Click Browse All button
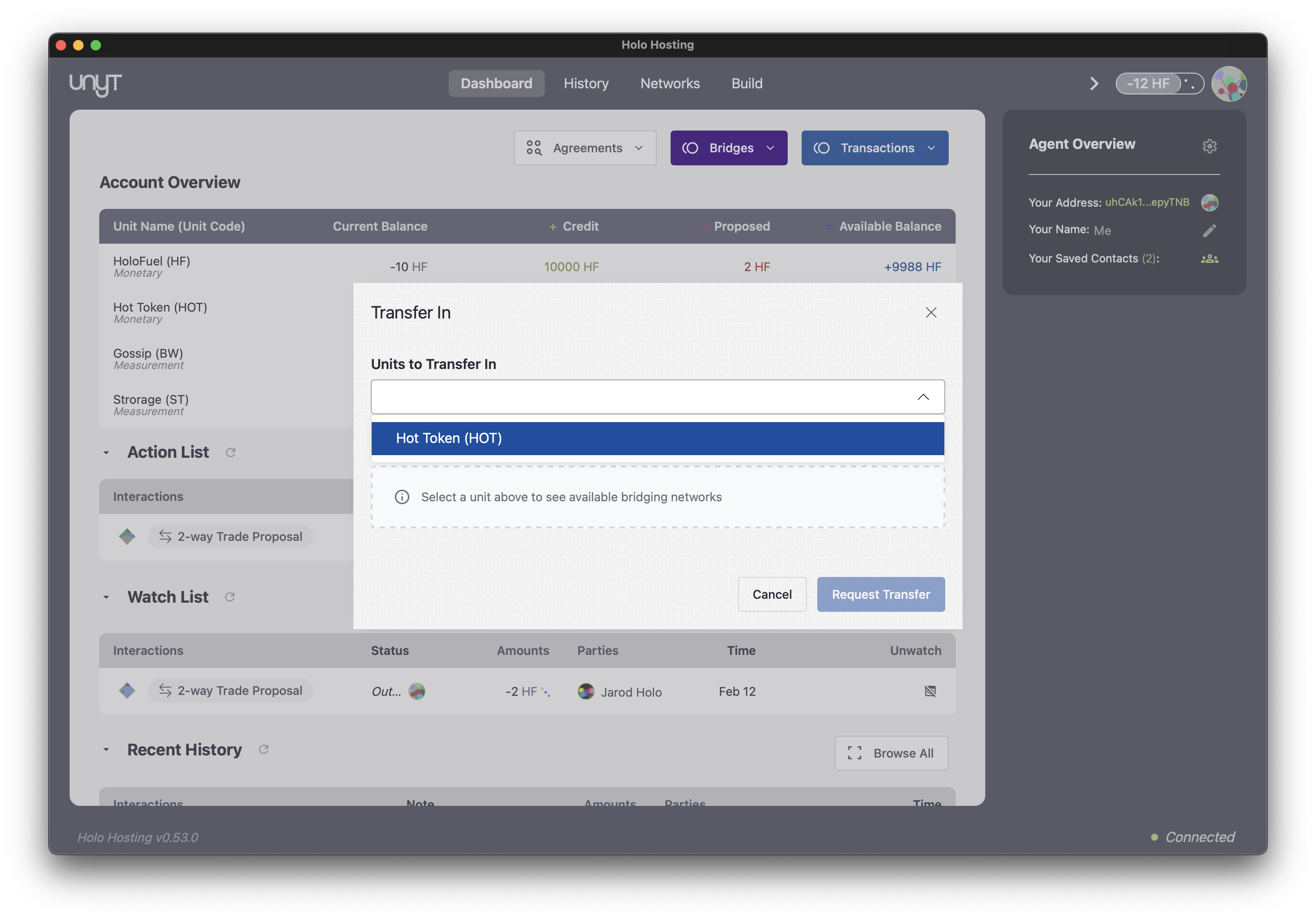 click(x=891, y=753)
